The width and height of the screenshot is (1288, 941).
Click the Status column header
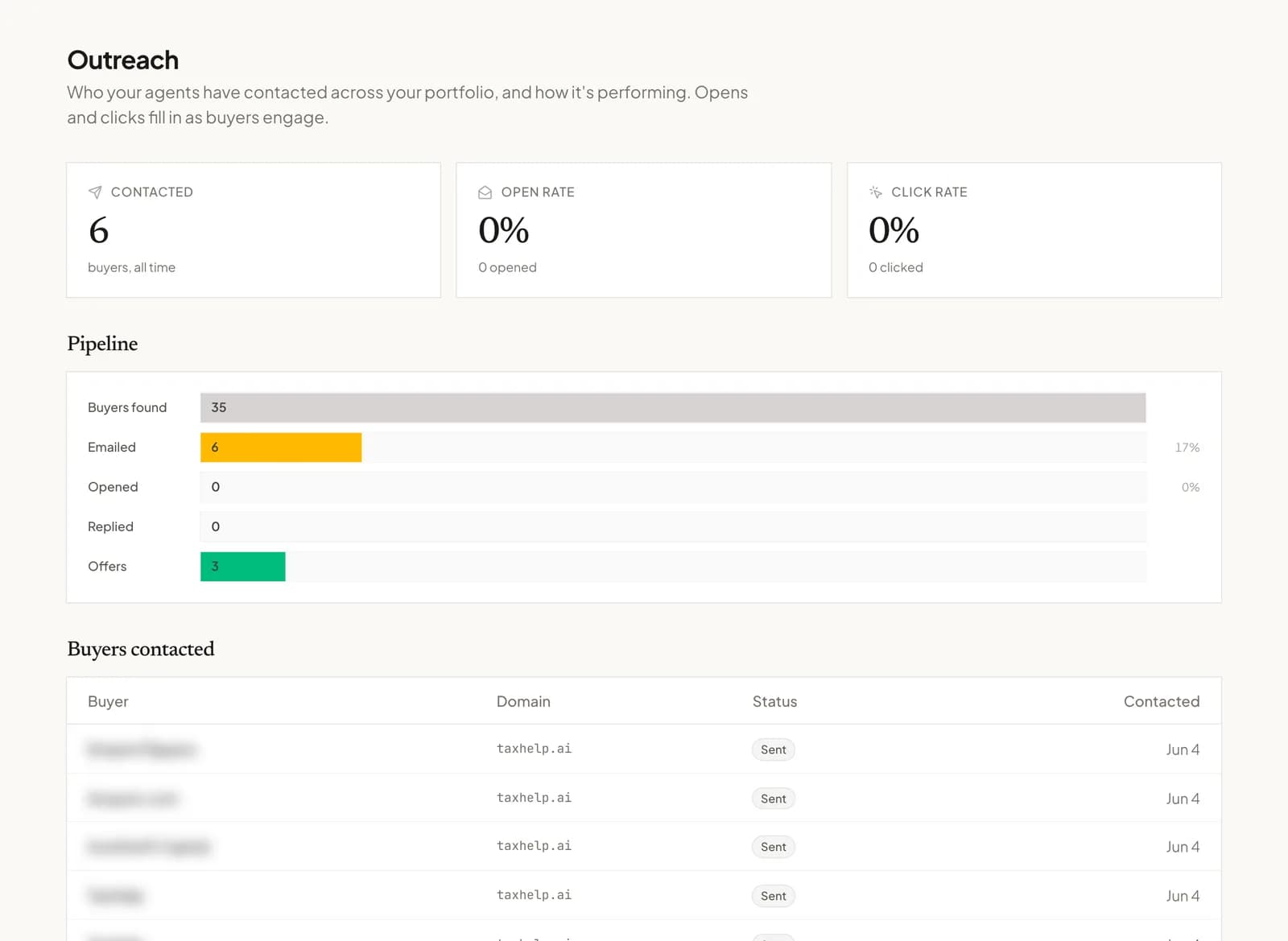[774, 702]
